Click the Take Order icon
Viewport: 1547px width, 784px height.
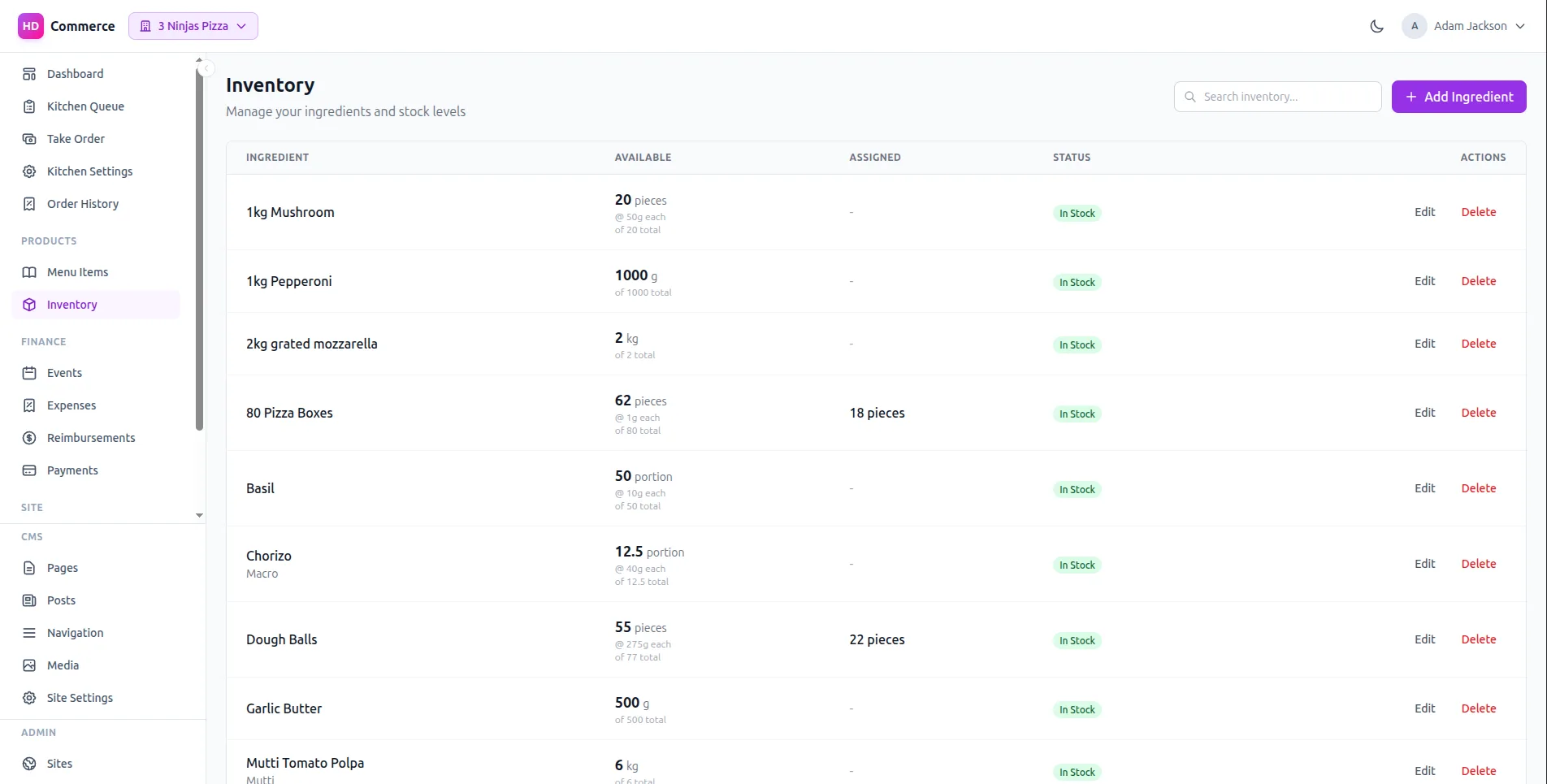[x=29, y=138]
